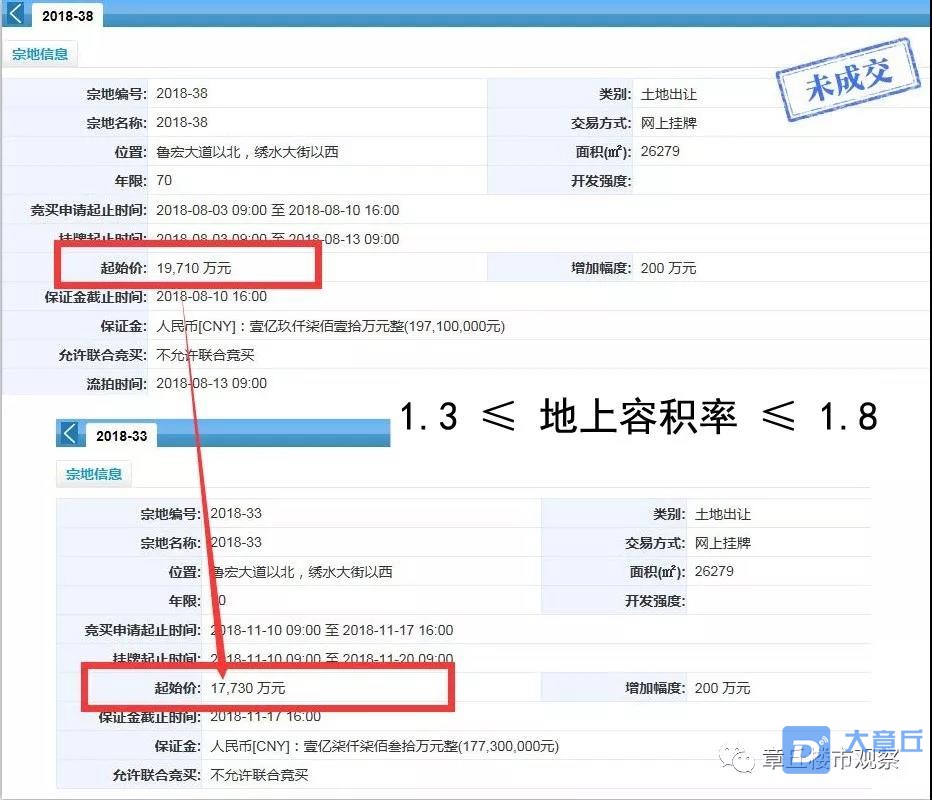
Task: Click the starting price 17,730 万元
Action: pos(248,688)
